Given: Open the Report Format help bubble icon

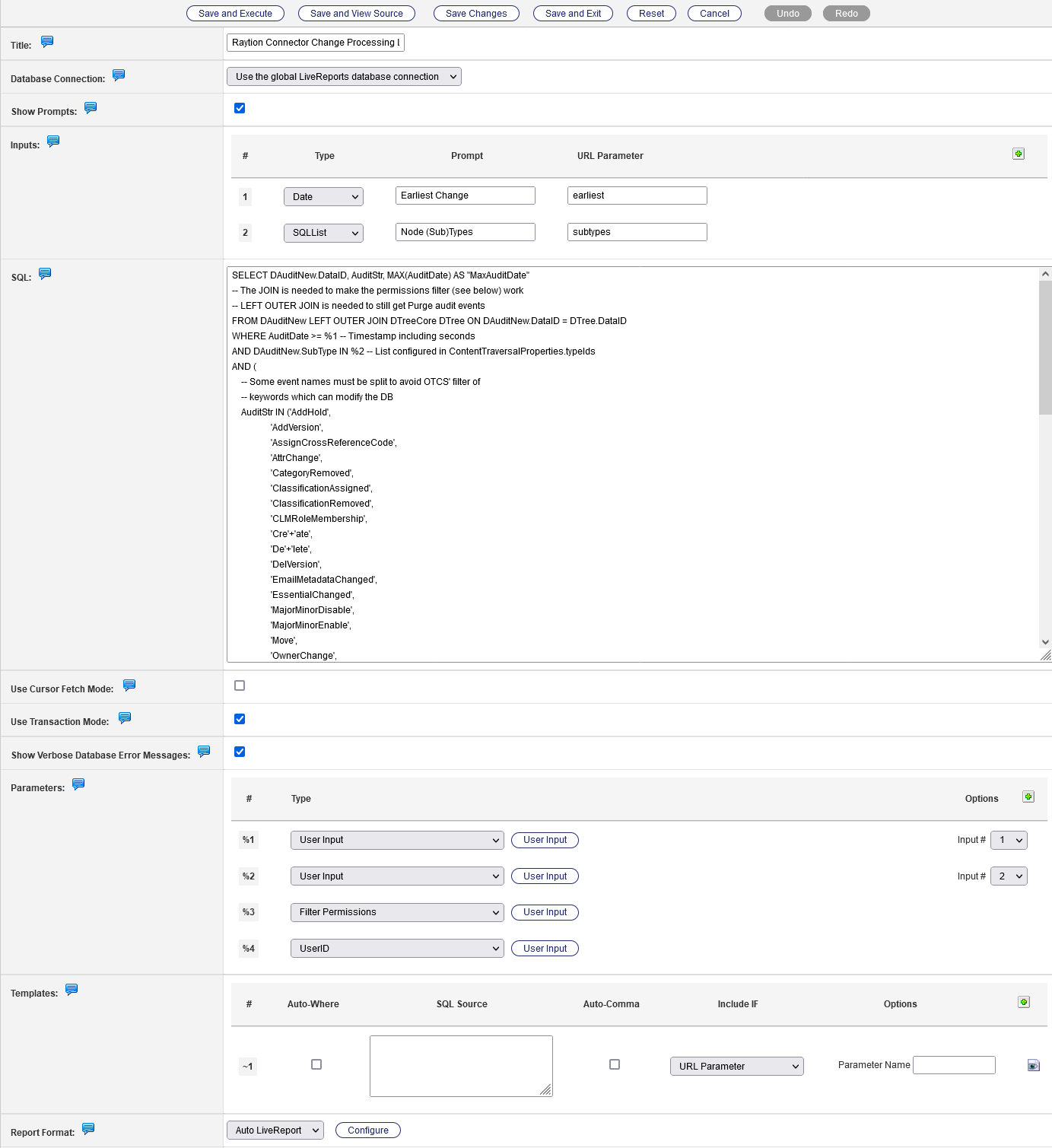Looking at the screenshot, I should click(x=89, y=1129).
